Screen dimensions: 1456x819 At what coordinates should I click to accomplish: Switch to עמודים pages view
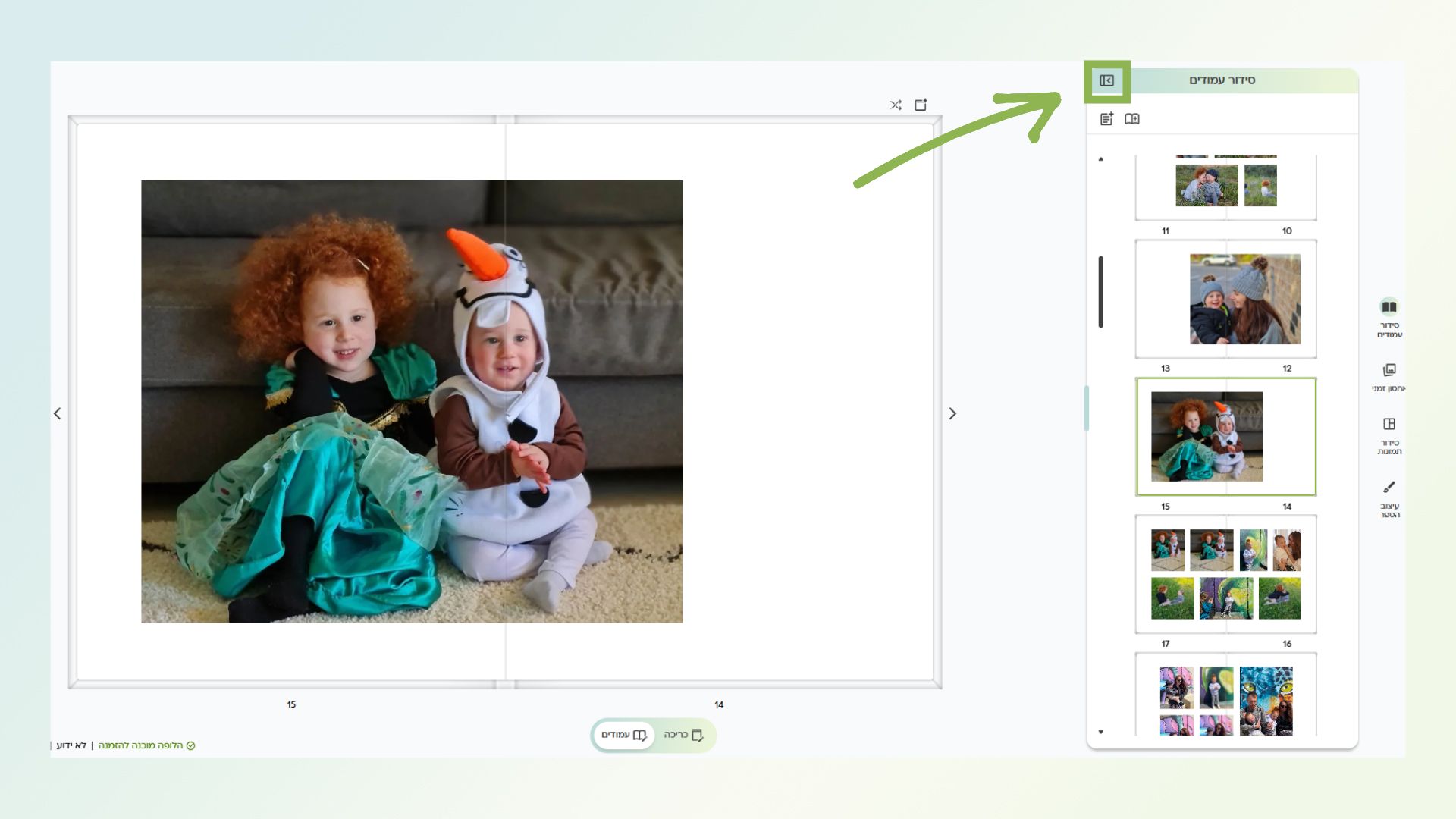click(x=623, y=735)
